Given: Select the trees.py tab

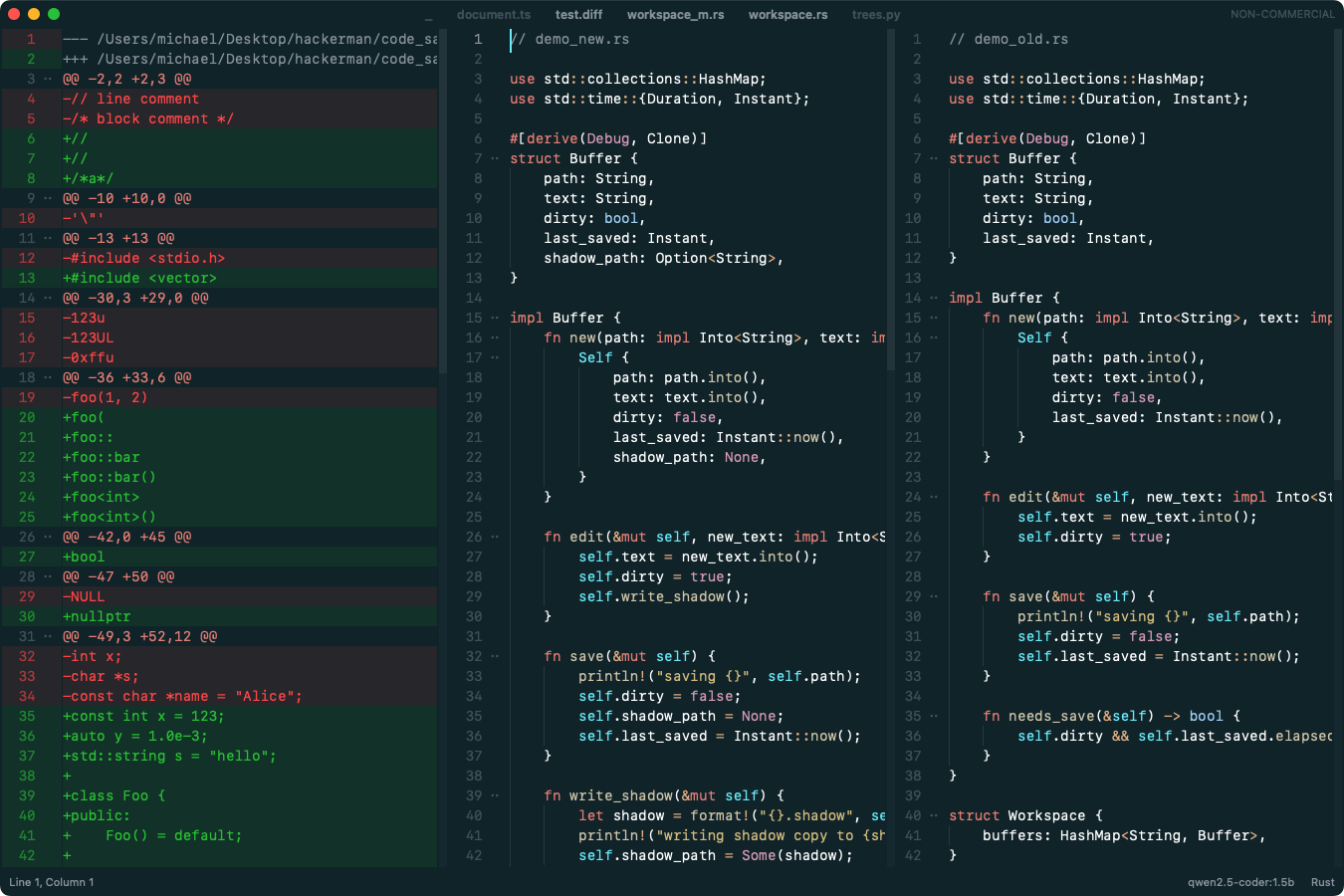Looking at the screenshot, I should coord(876,15).
